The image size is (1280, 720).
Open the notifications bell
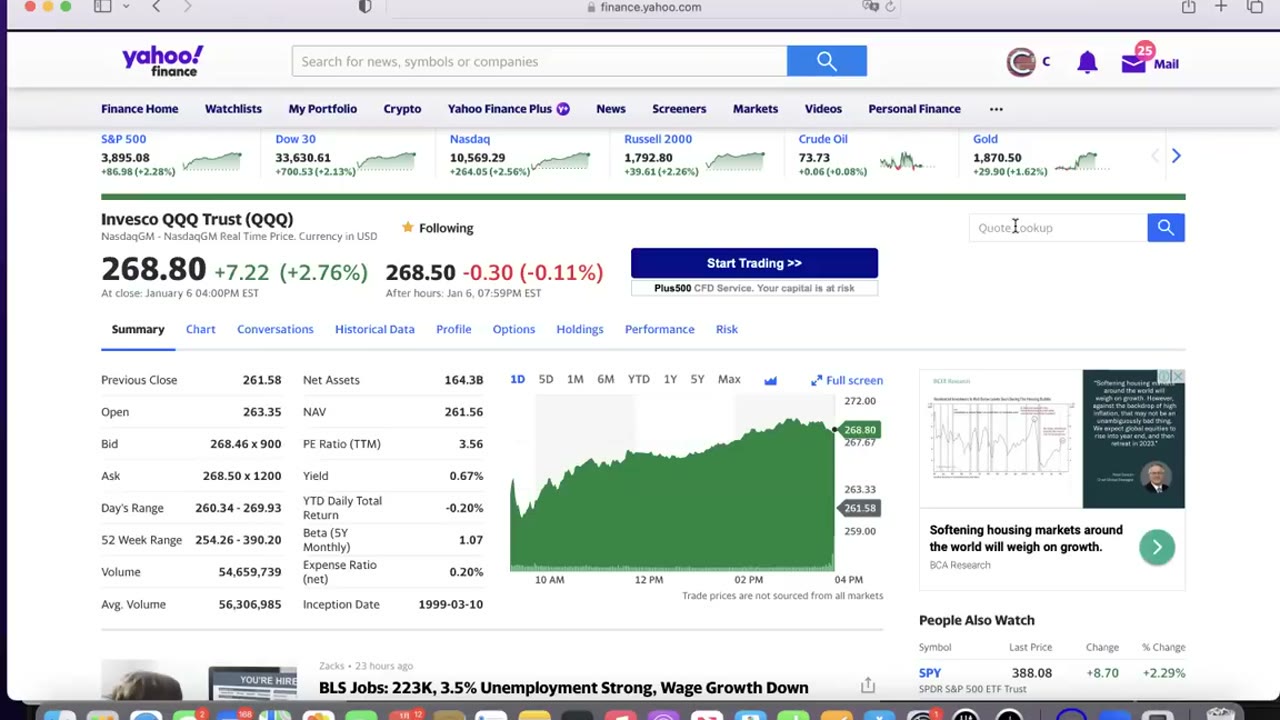(1087, 63)
